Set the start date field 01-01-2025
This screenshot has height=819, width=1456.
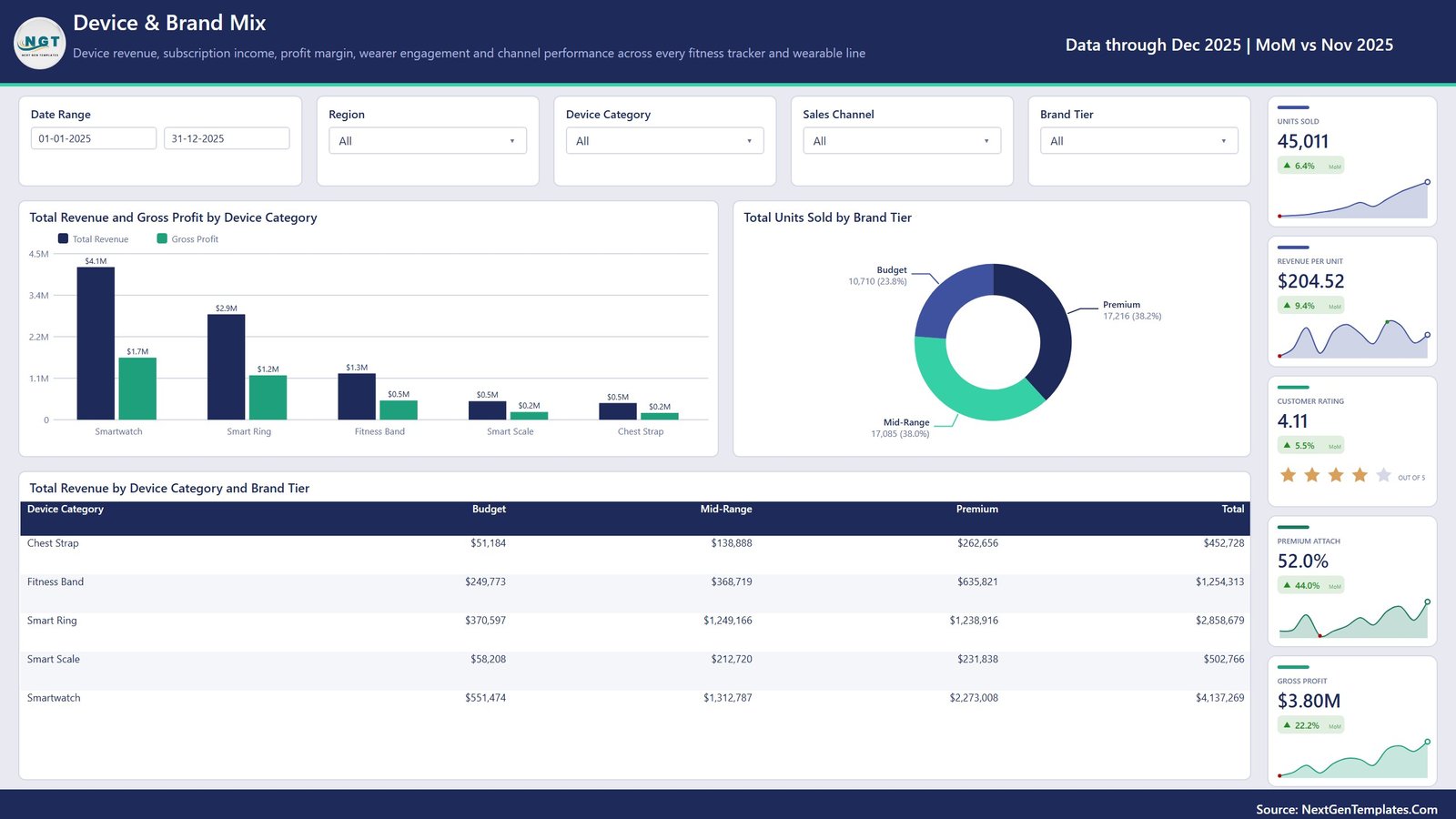pyautogui.click(x=94, y=138)
